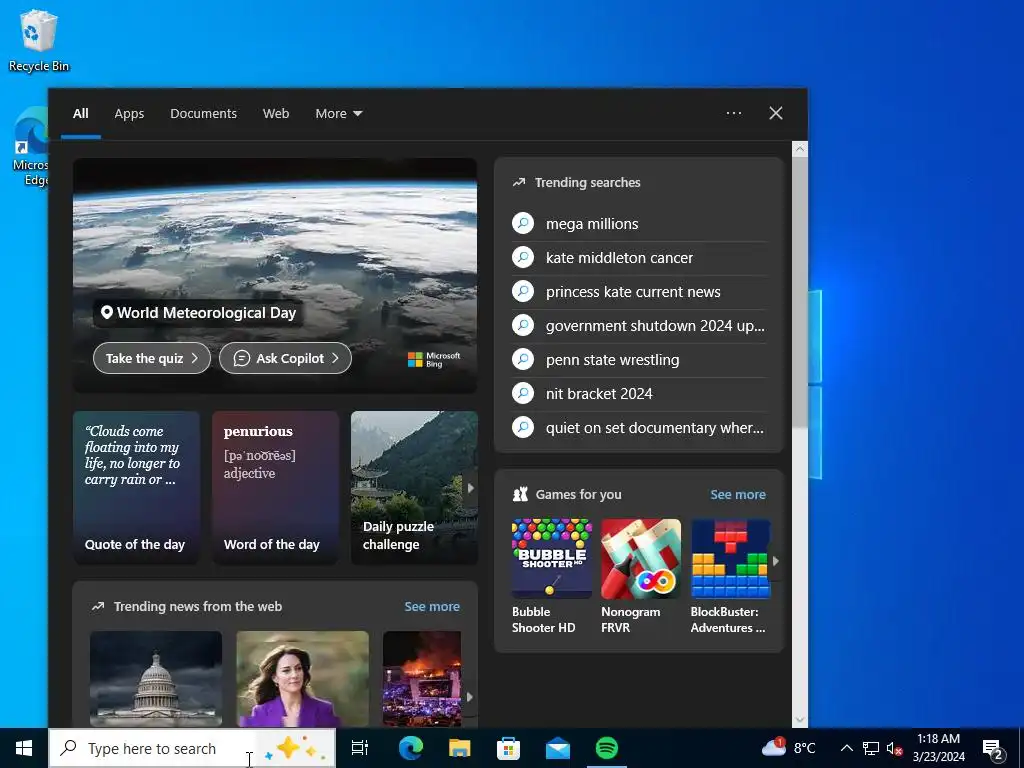
Task: Open news thumbnail of woman in purple
Action: [x=302, y=679]
